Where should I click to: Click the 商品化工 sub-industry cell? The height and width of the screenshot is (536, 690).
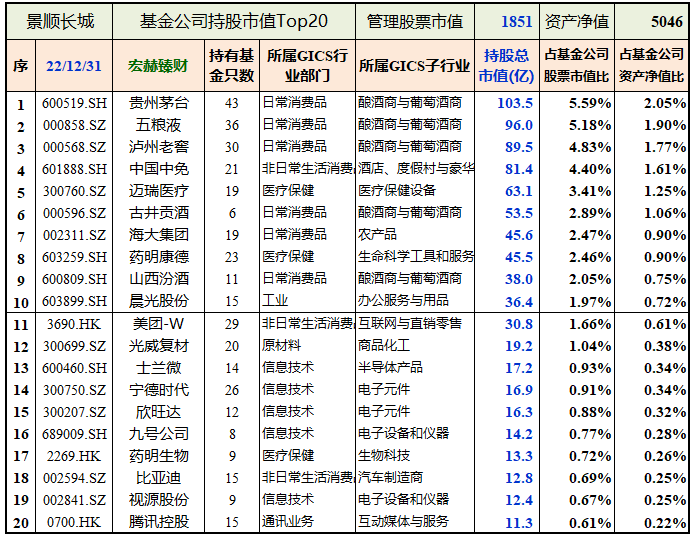(x=384, y=345)
